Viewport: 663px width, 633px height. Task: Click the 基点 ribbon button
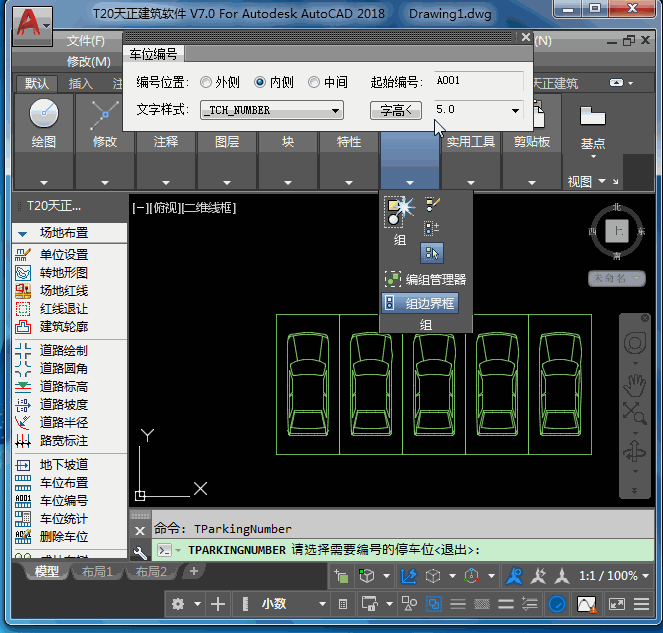(593, 128)
